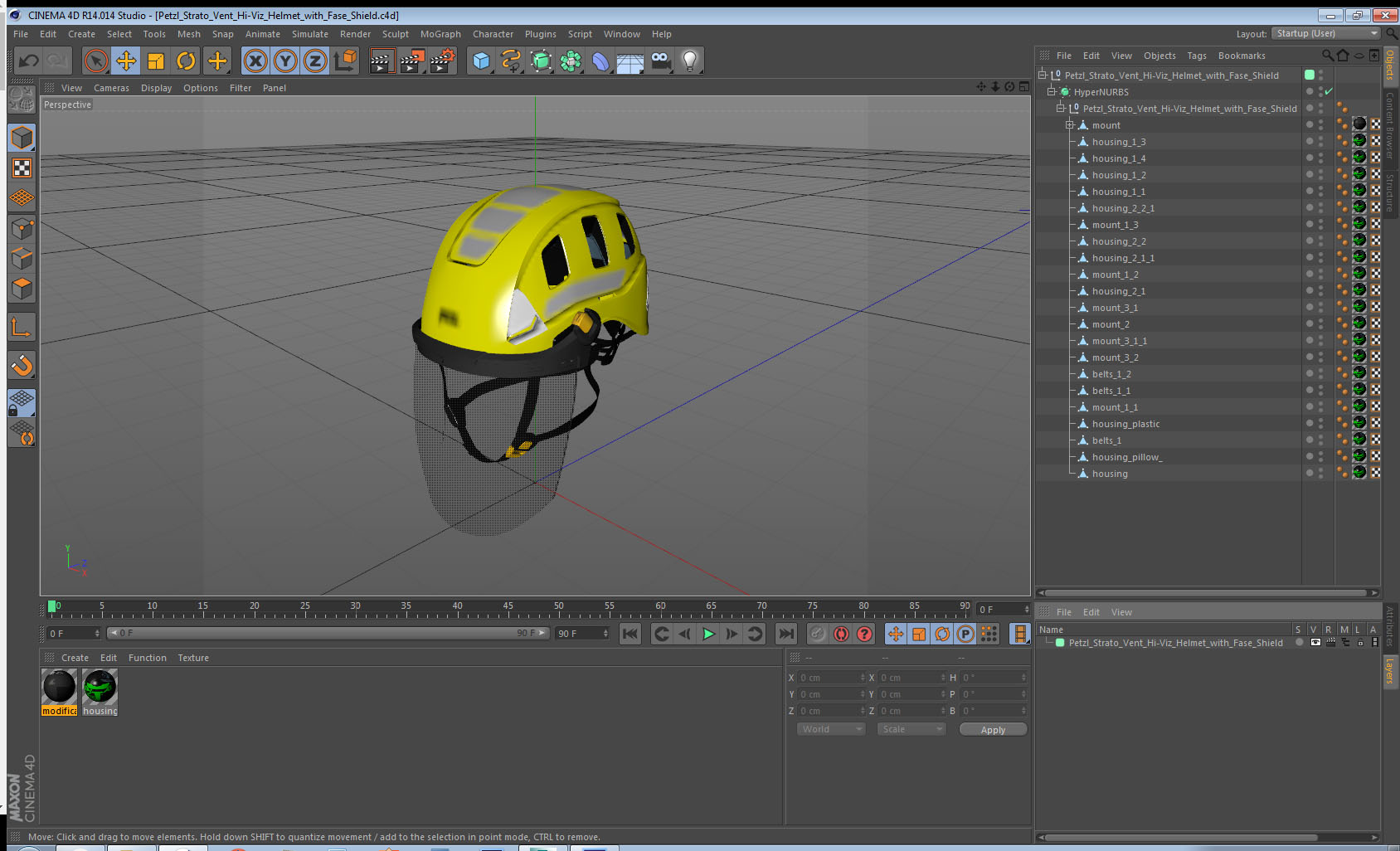Add a Cube primitive object
Image resolution: width=1400 pixels, height=851 pixels.
[x=481, y=61]
